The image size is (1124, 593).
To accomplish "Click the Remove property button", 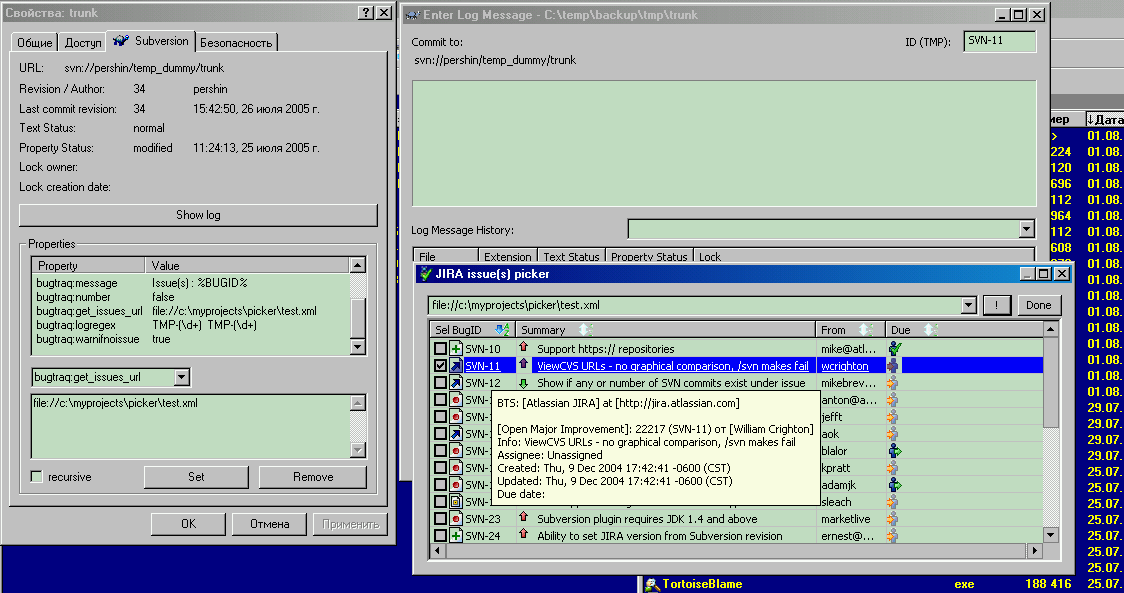I will 313,477.
